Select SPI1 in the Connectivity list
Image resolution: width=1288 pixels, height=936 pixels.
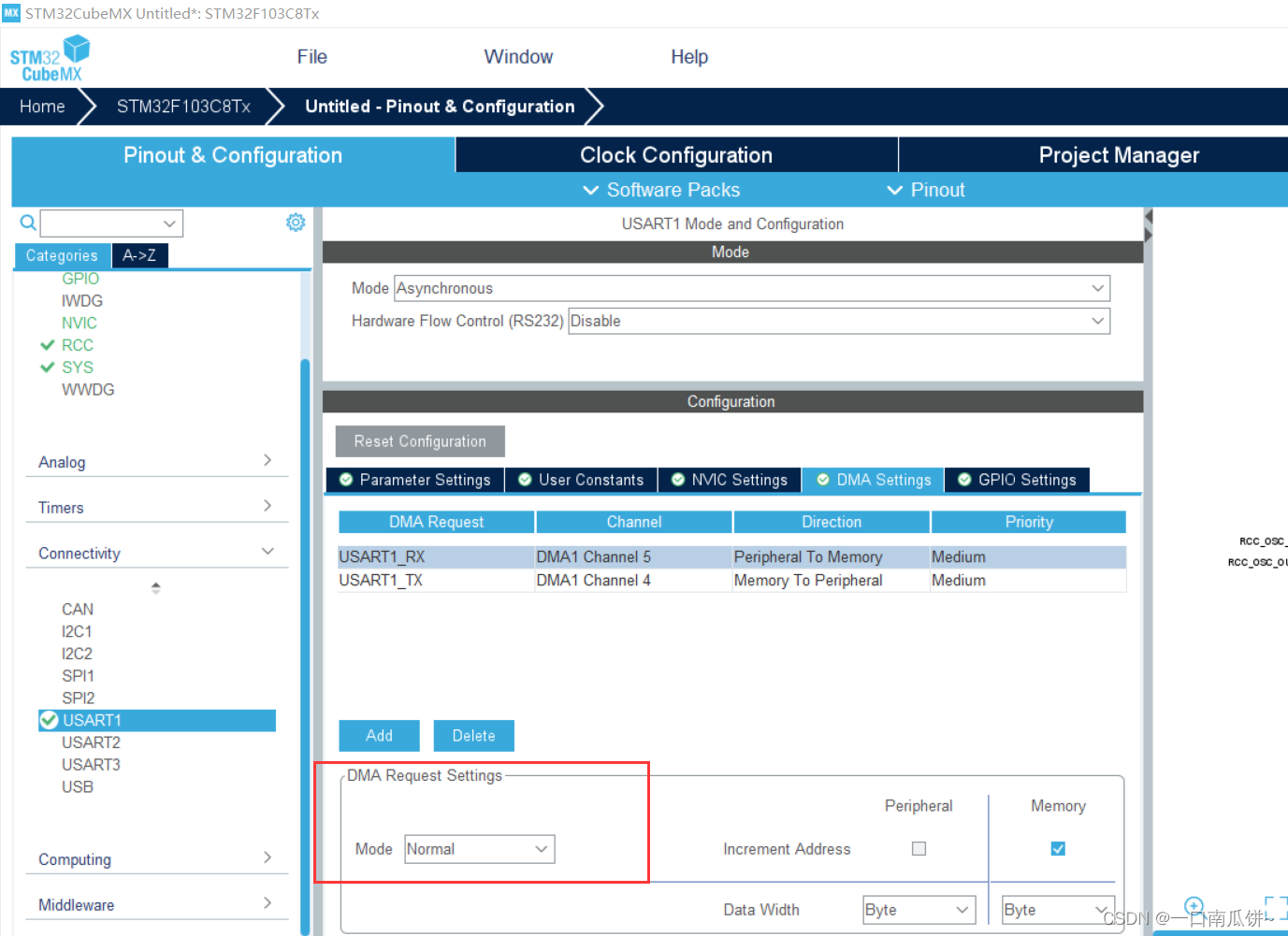click(78, 676)
